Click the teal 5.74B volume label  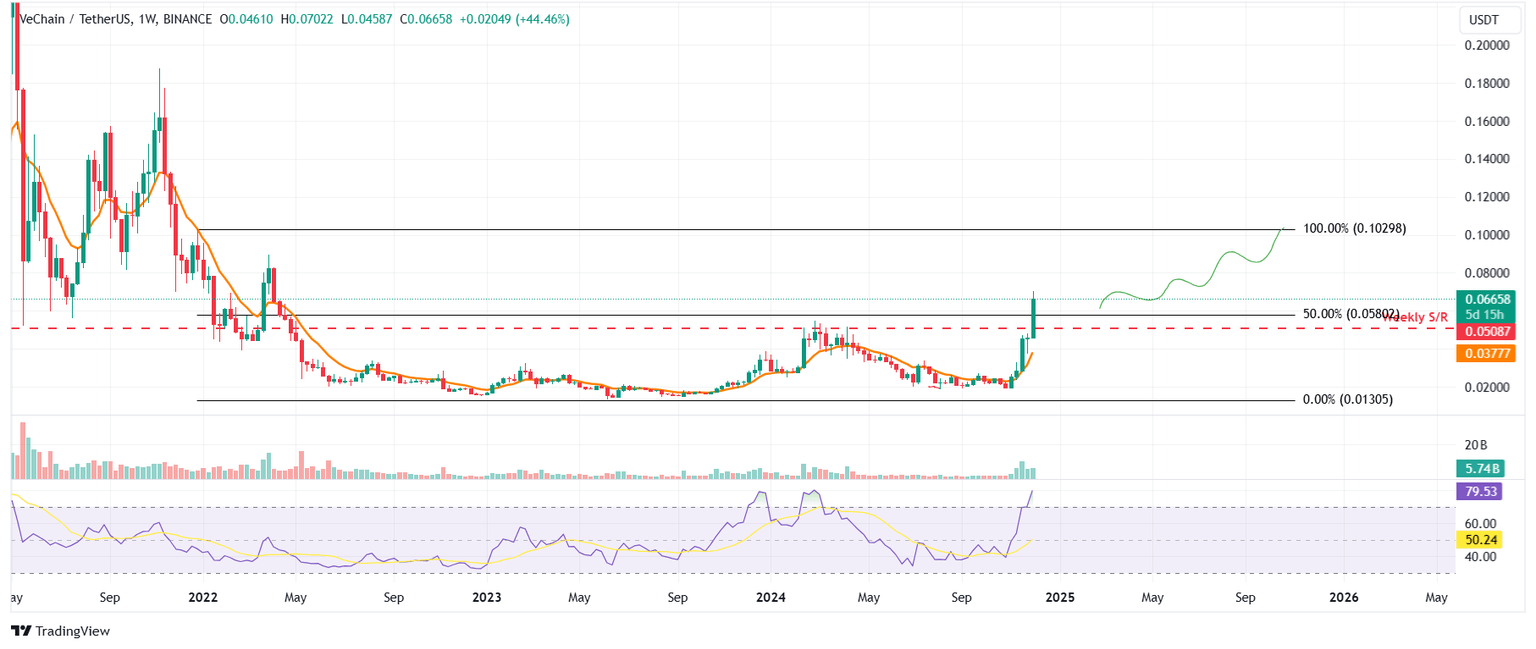tap(1480, 467)
